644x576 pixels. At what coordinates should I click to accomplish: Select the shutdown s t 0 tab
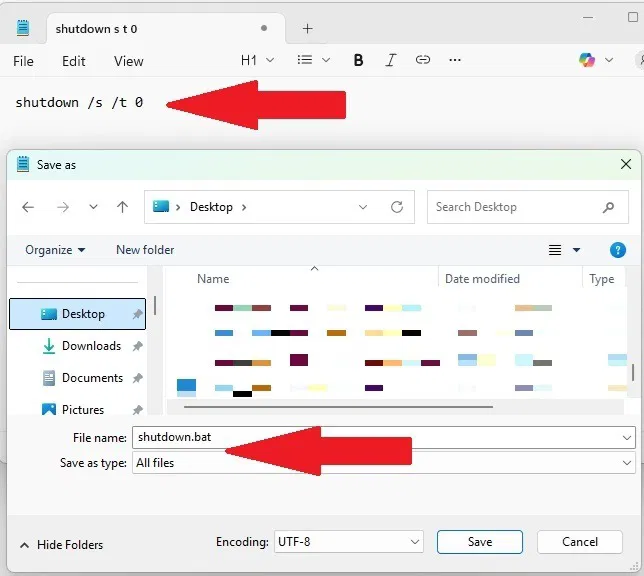point(166,28)
